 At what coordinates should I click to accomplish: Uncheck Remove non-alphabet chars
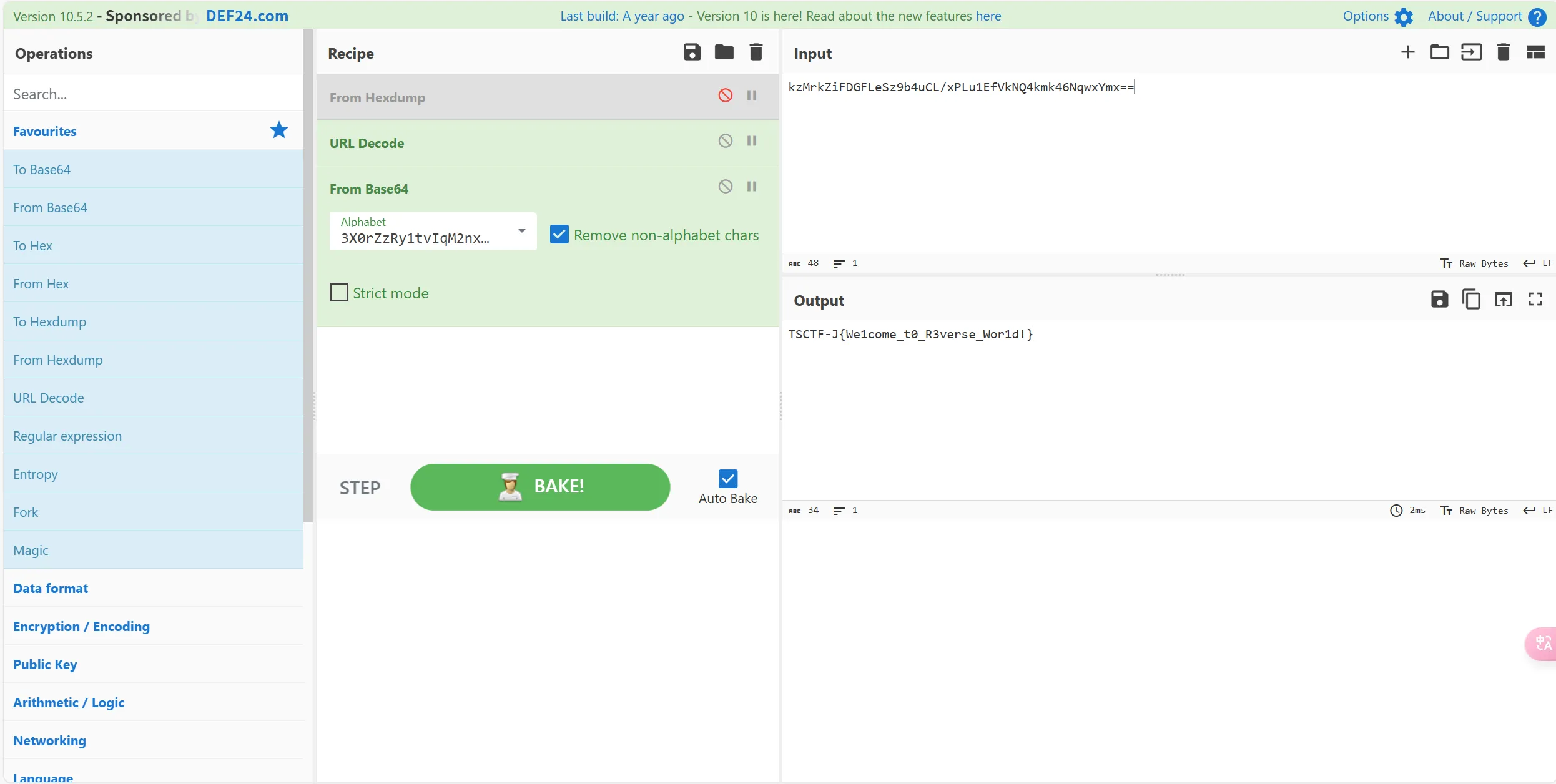(x=559, y=235)
